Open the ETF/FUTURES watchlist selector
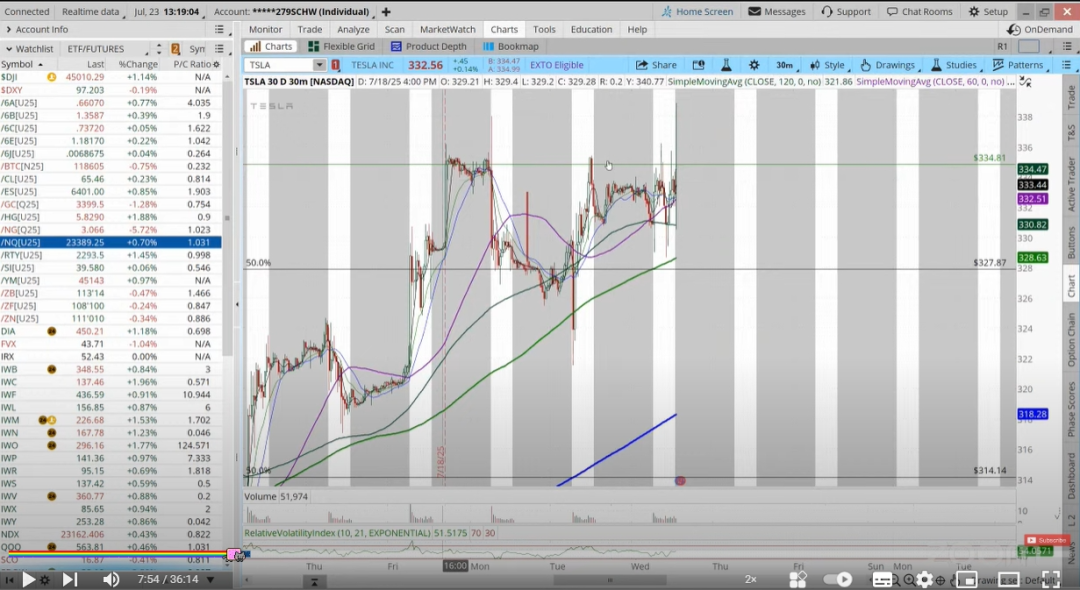 click(106, 49)
